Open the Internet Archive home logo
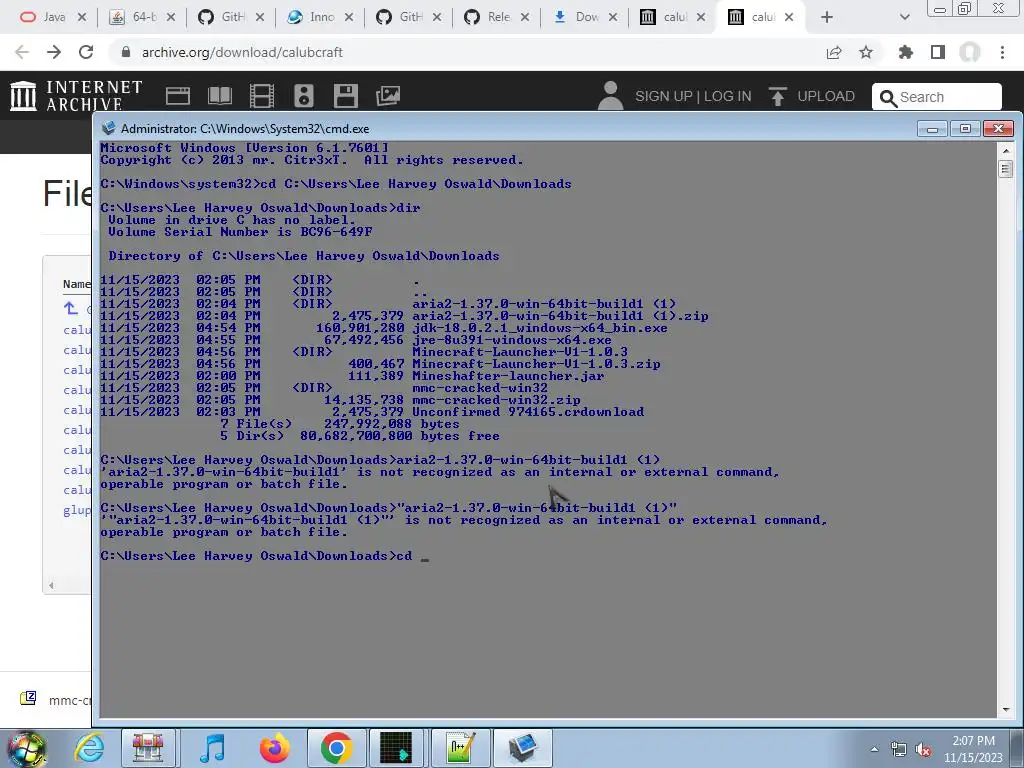This screenshot has width=1024, height=768. pos(76,95)
